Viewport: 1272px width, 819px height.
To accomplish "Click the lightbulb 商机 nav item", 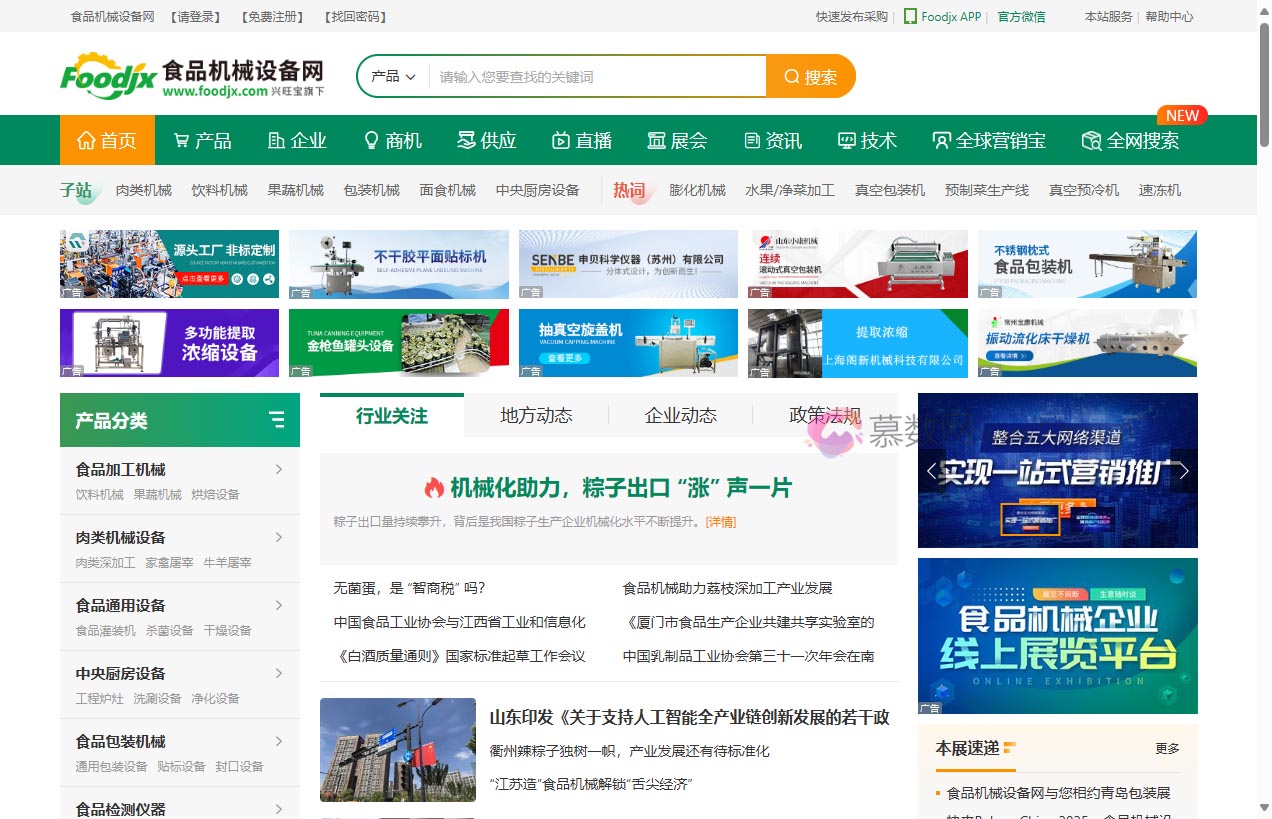I will (x=392, y=141).
